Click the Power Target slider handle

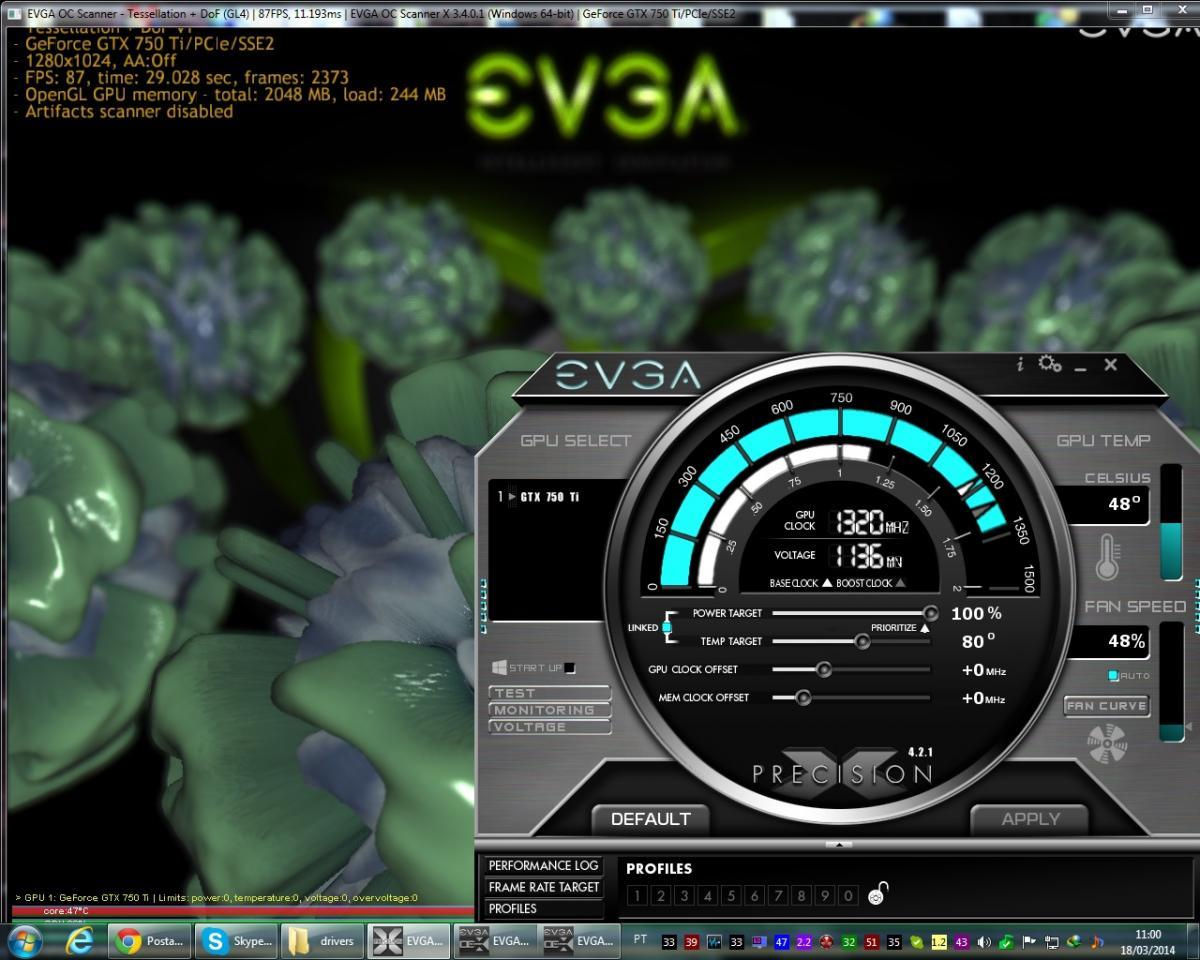point(930,613)
